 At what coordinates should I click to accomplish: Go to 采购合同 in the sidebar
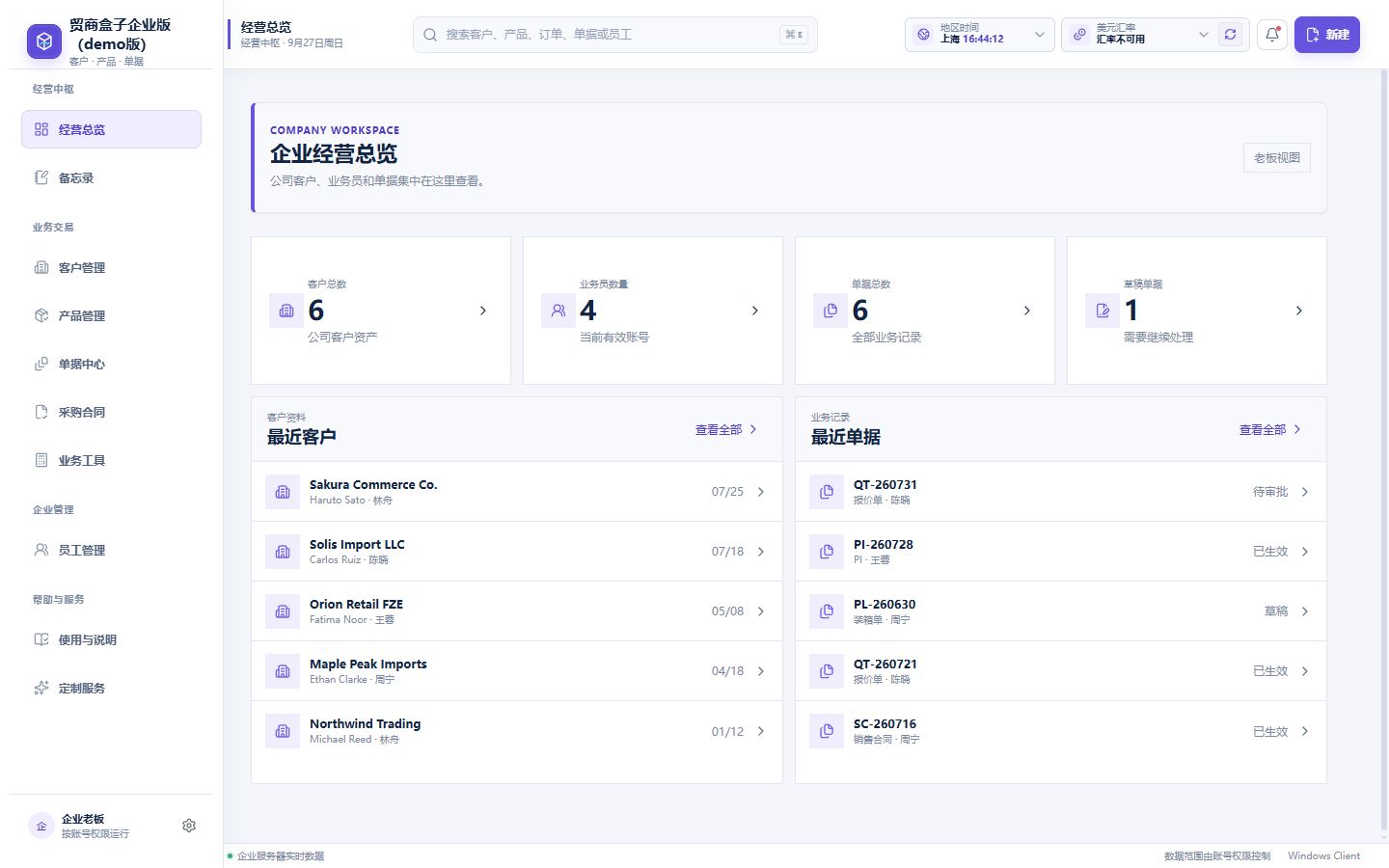click(111, 412)
